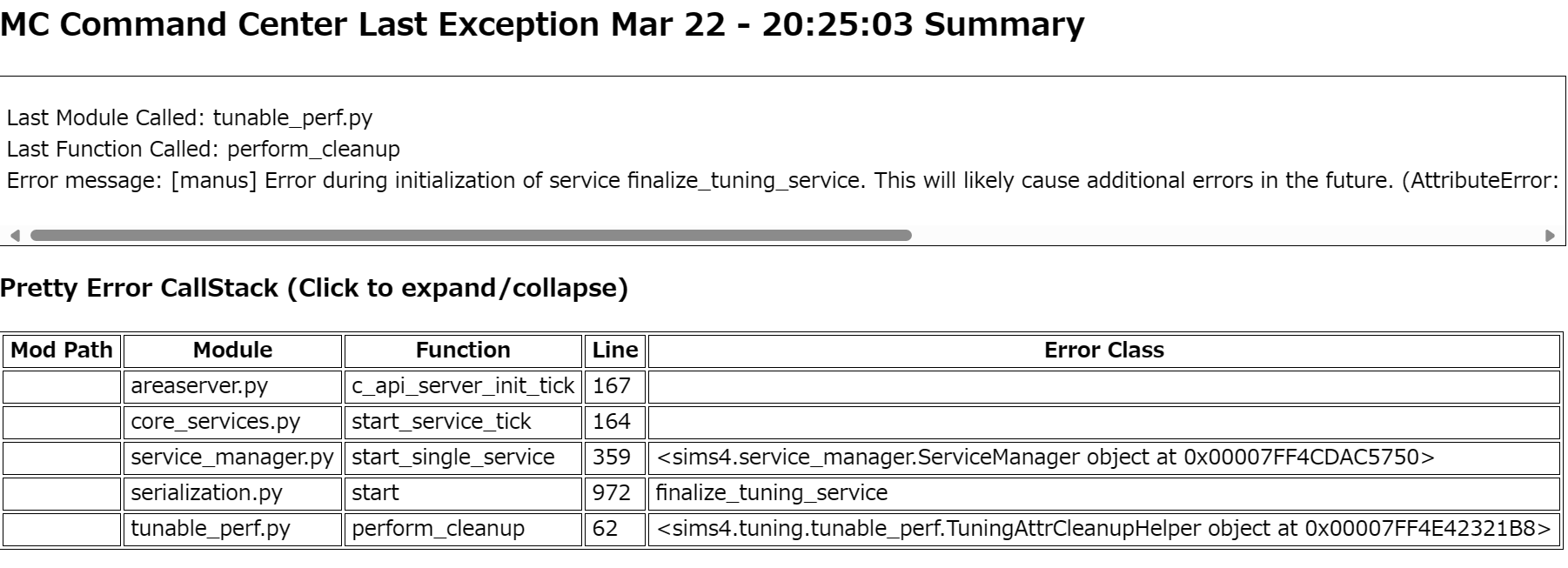Click the Mod Path column header
The width and height of the screenshot is (1568, 568).
(62, 351)
